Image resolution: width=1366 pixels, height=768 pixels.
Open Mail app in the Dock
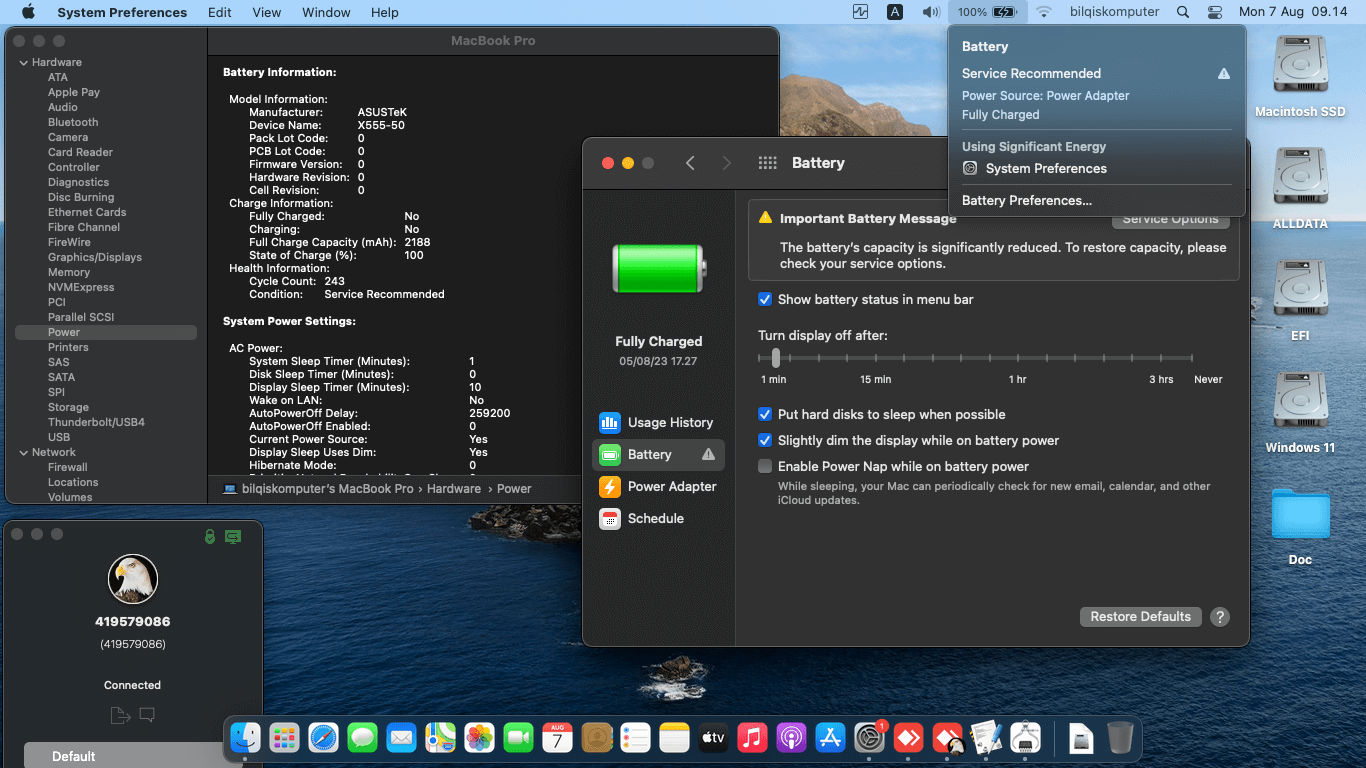point(402,738)
